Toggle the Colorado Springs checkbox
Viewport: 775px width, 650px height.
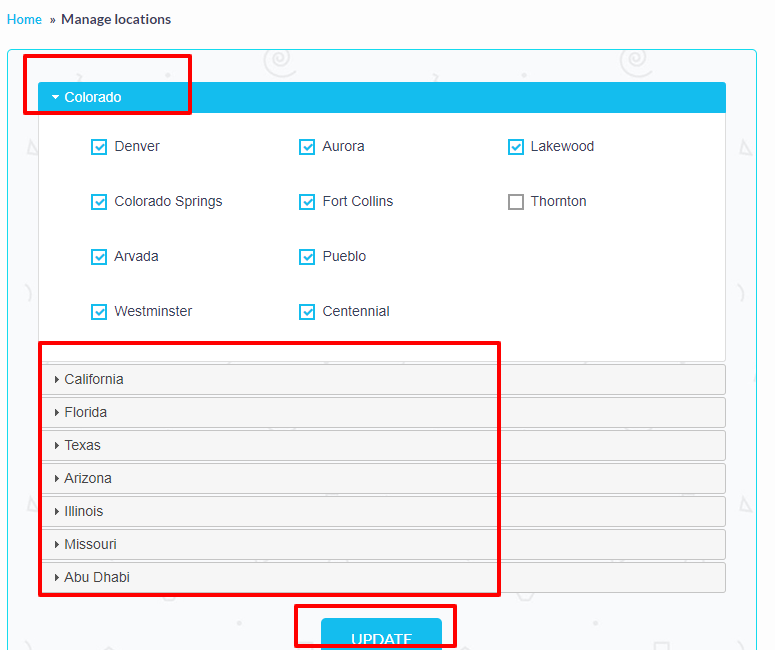coord(99,202)
